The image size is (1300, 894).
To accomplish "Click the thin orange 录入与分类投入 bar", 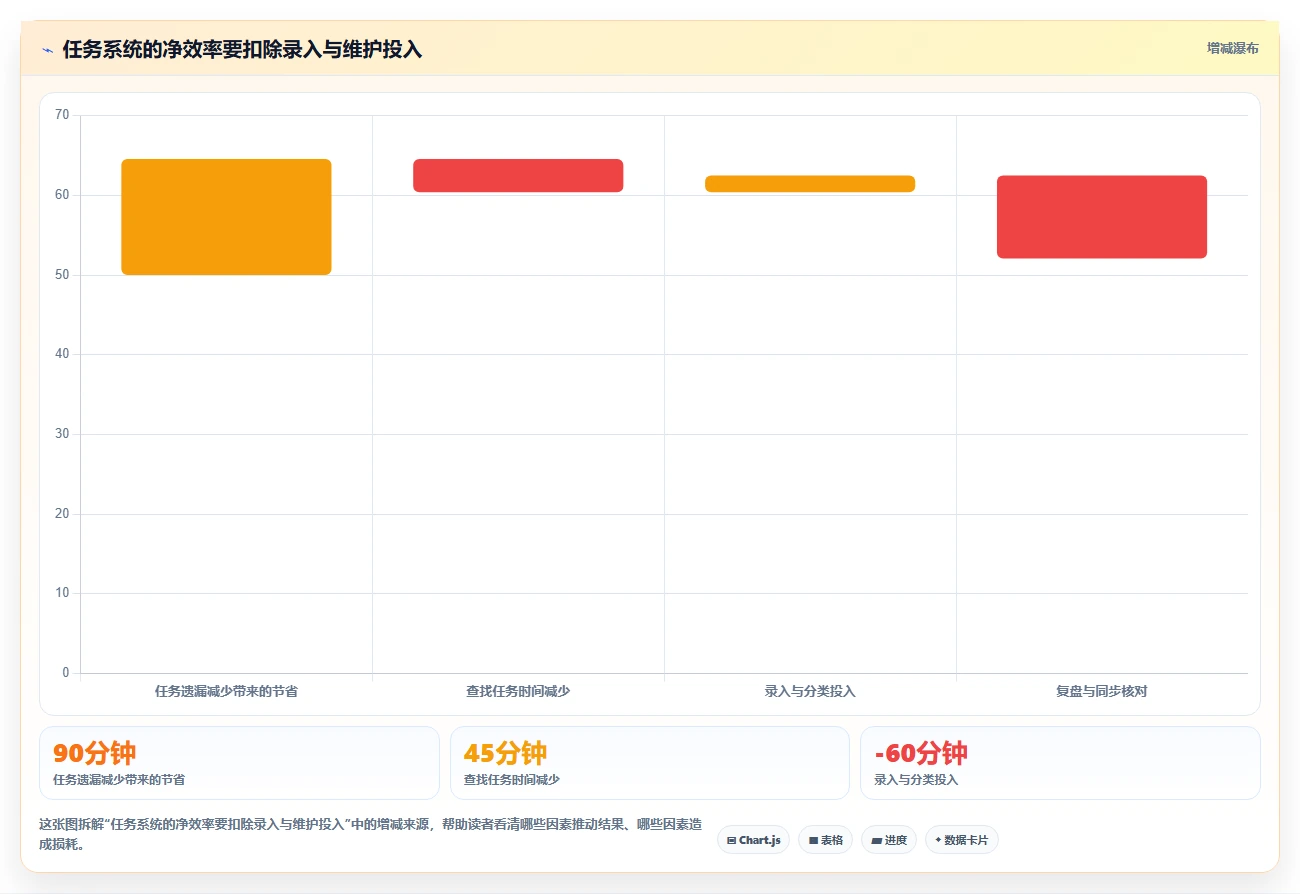I will (810, 184).
